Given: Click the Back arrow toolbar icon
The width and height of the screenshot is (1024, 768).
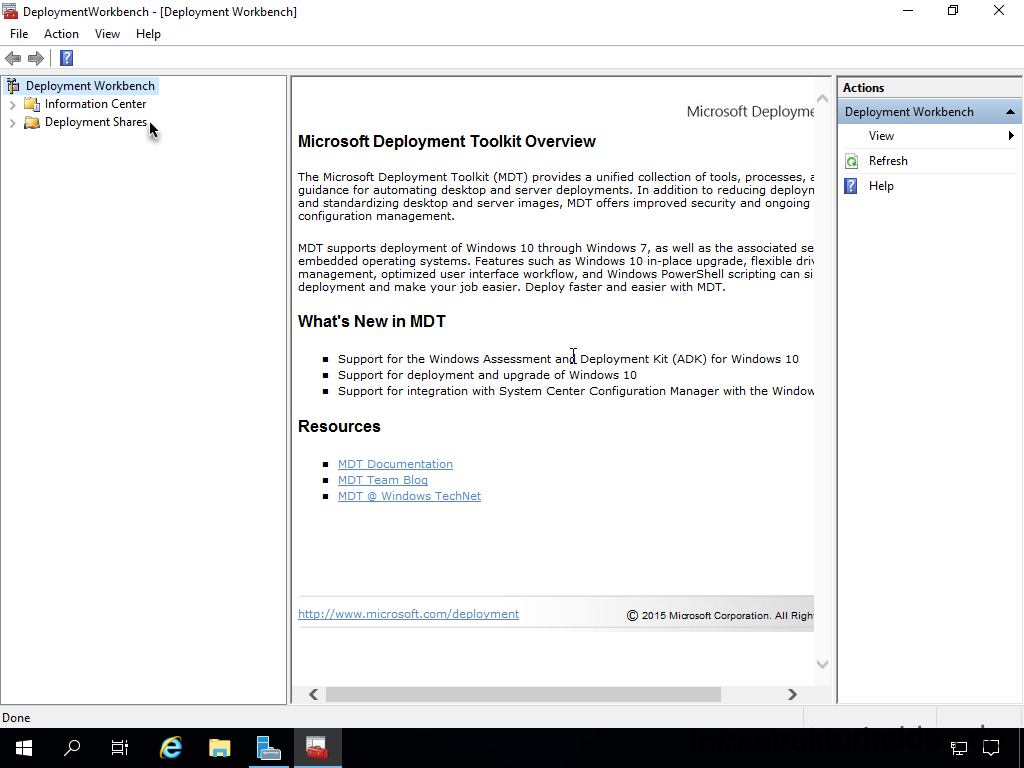Looking at the screenshot, I should (13, 58).
